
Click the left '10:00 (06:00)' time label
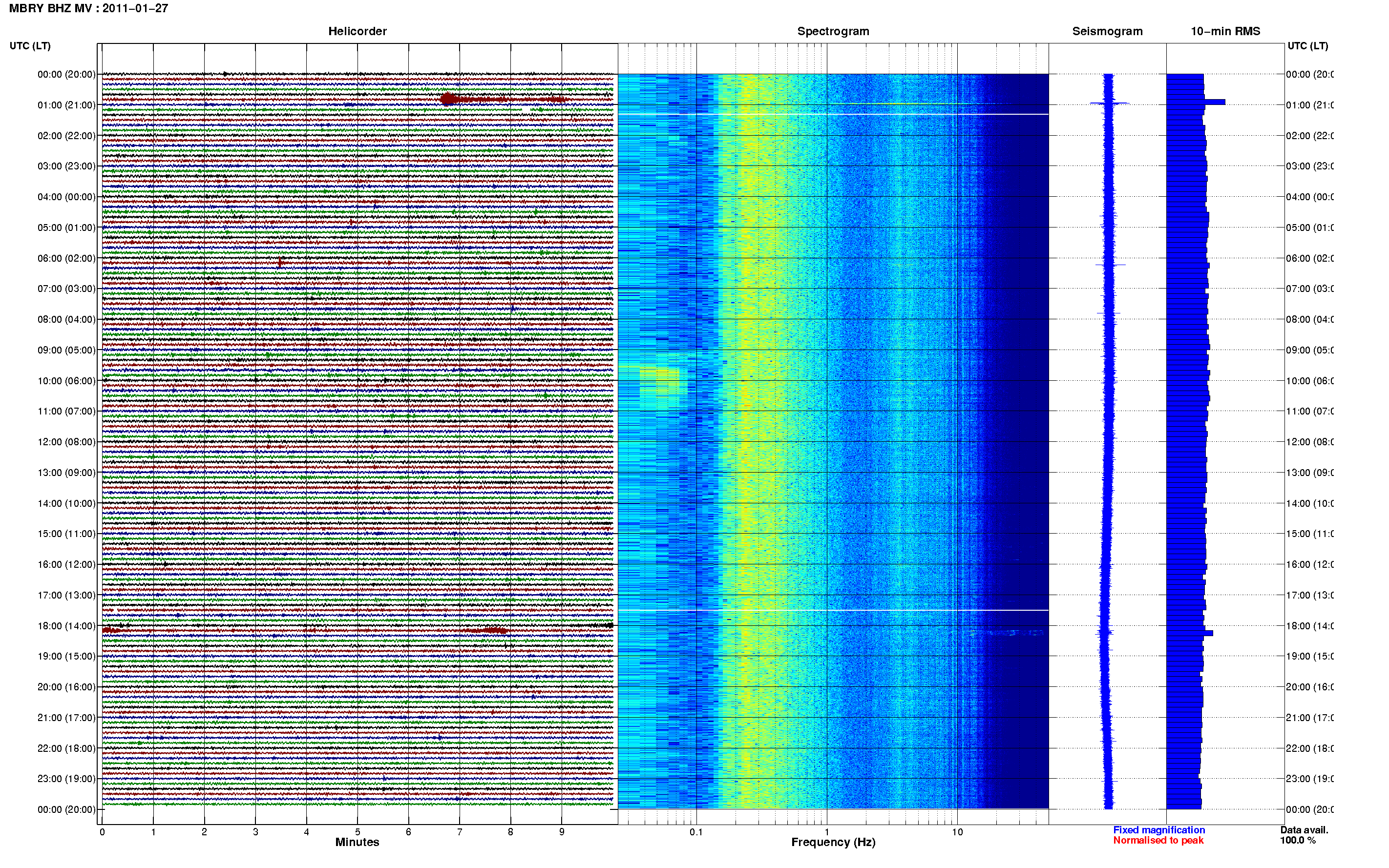pos(66,381)
